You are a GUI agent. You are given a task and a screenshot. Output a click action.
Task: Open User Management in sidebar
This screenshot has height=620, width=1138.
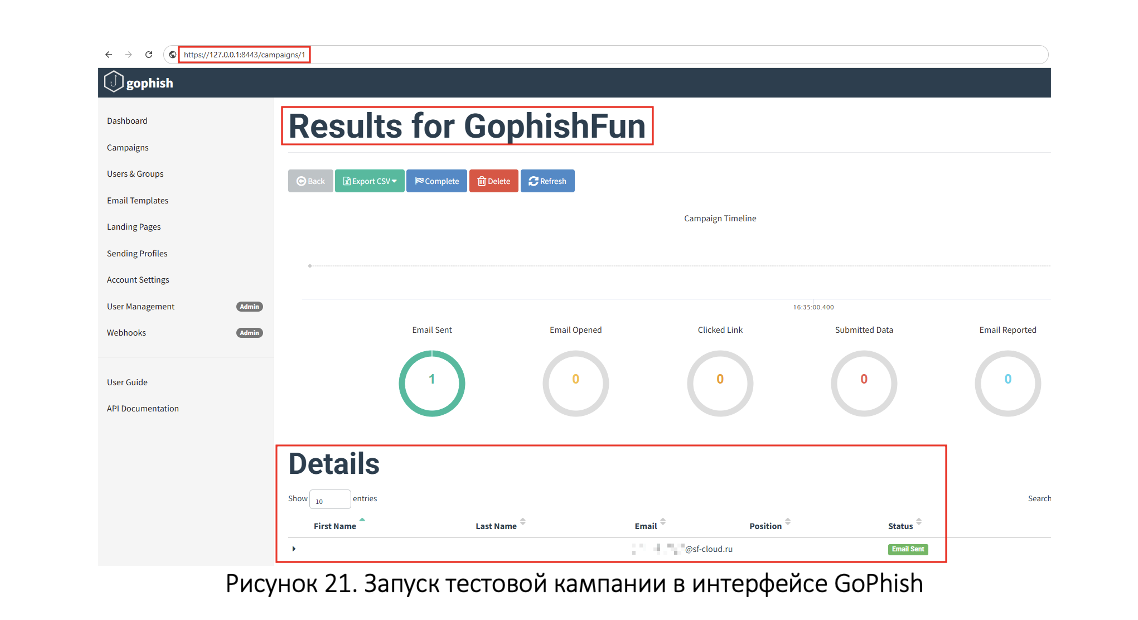tap(141, 306)
